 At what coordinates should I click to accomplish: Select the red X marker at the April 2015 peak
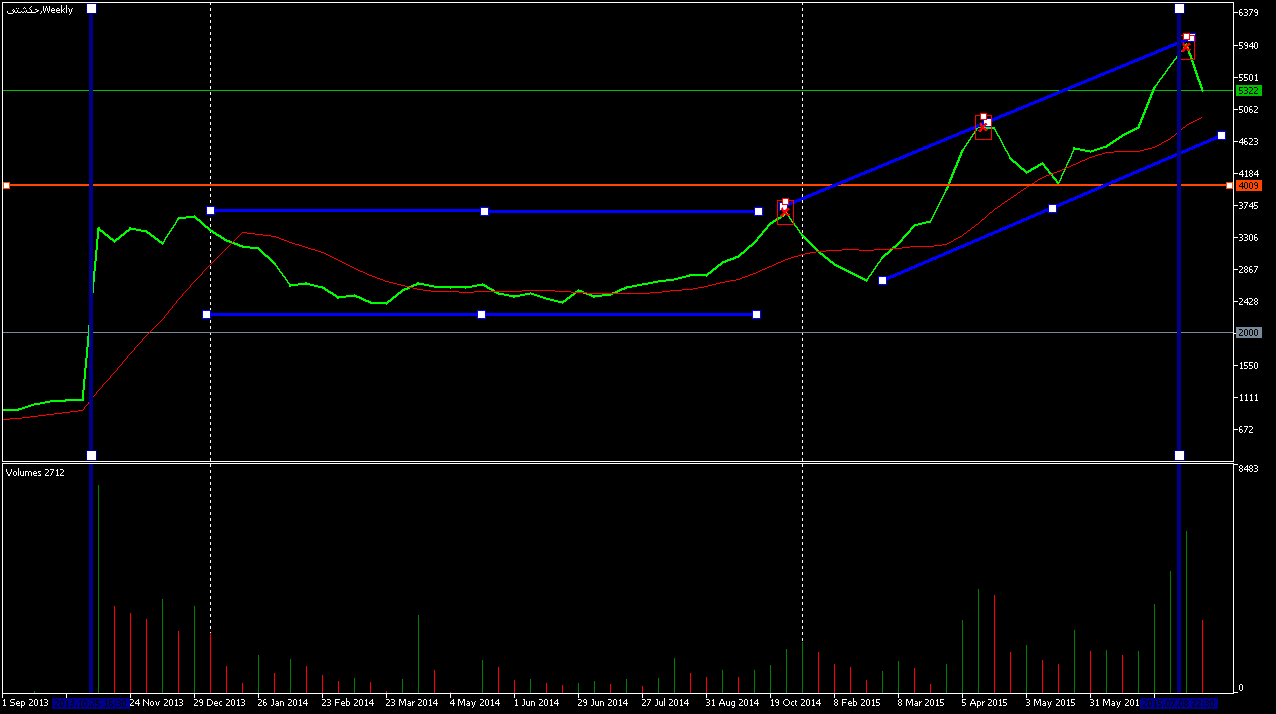(982, 126)
